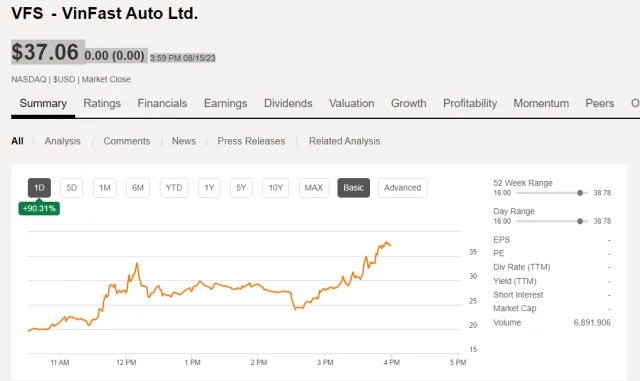Click the 52 Week Range slider marker
The image size is (640, 381).
tap(580, 193)
